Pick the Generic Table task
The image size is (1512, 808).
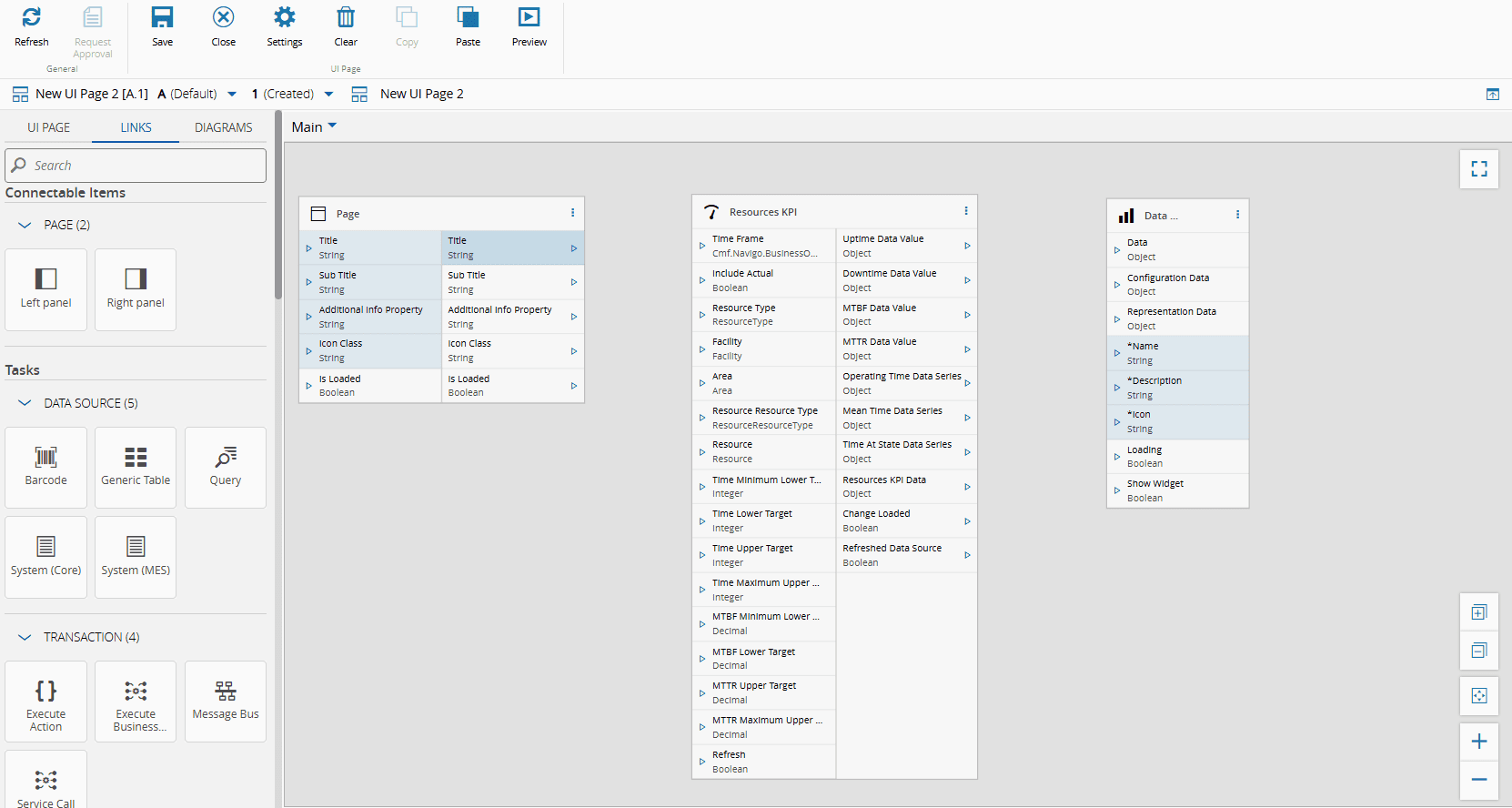click(x=136, y=467)
